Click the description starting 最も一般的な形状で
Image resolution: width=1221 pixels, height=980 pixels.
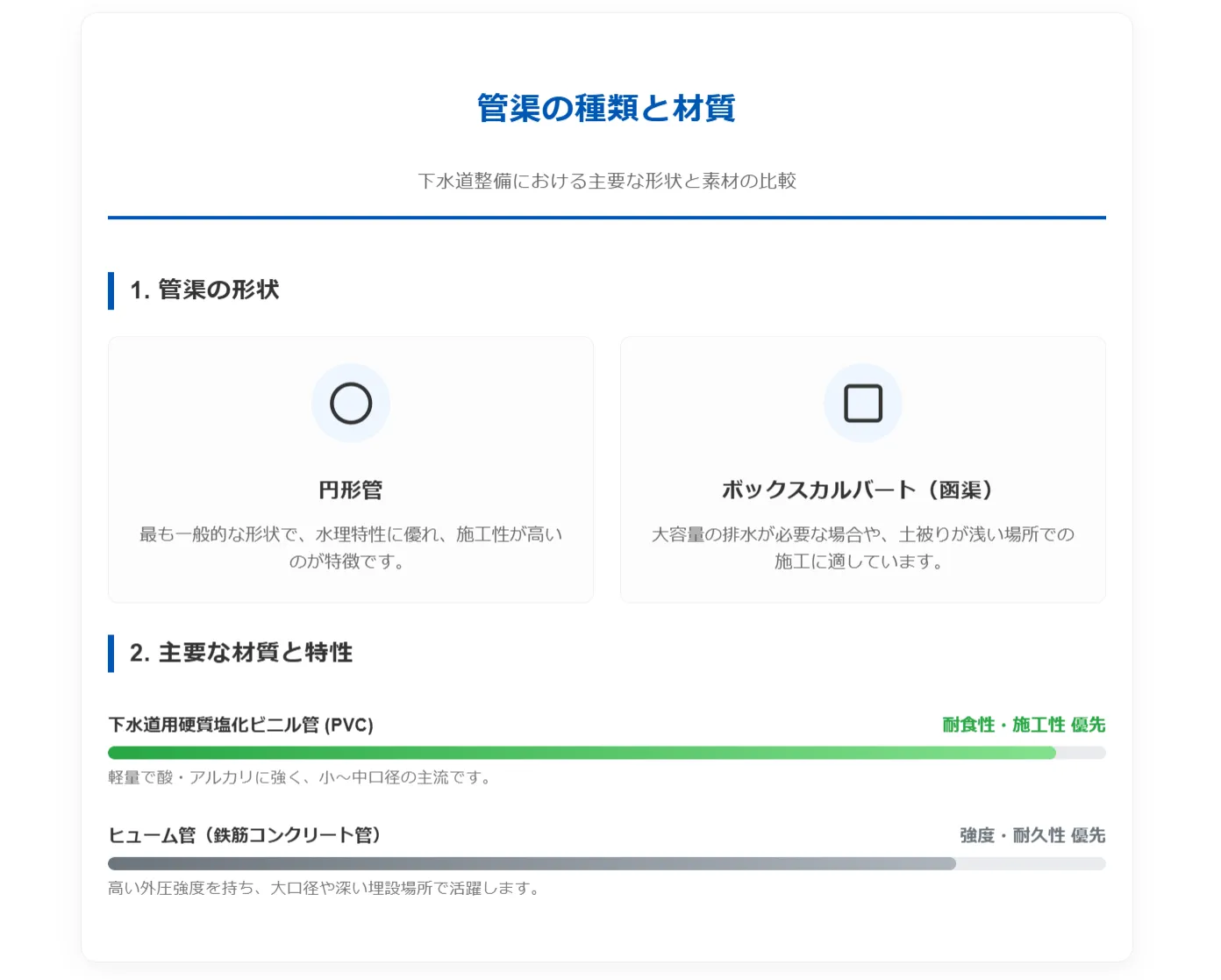click(351, 547)
